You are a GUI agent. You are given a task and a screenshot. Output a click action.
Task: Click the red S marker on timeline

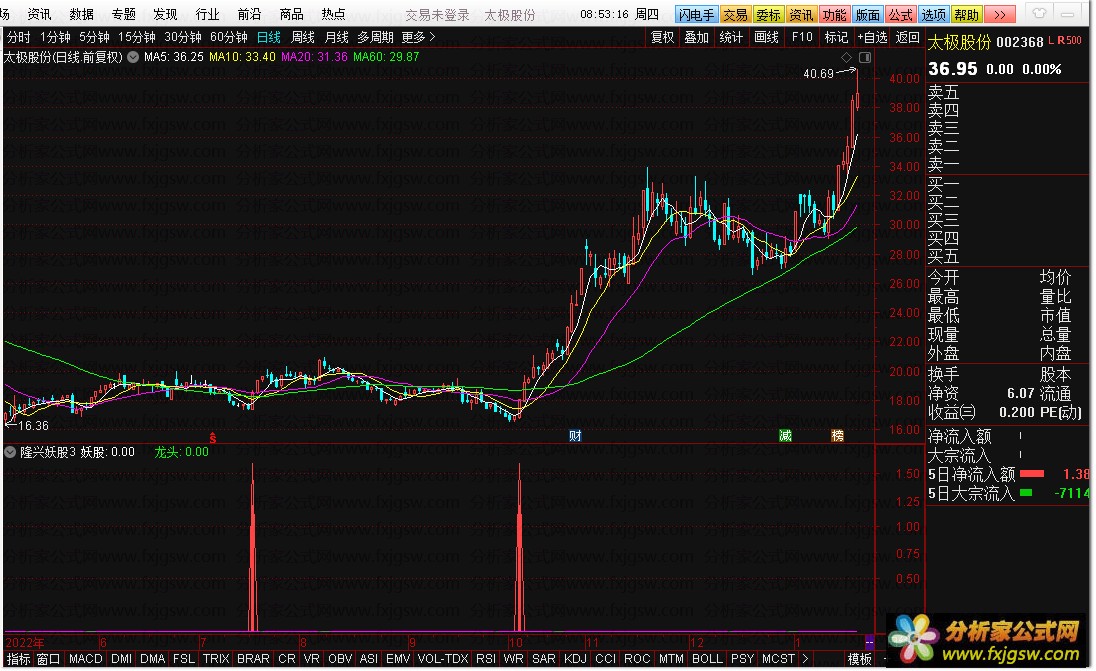point(213,438)
